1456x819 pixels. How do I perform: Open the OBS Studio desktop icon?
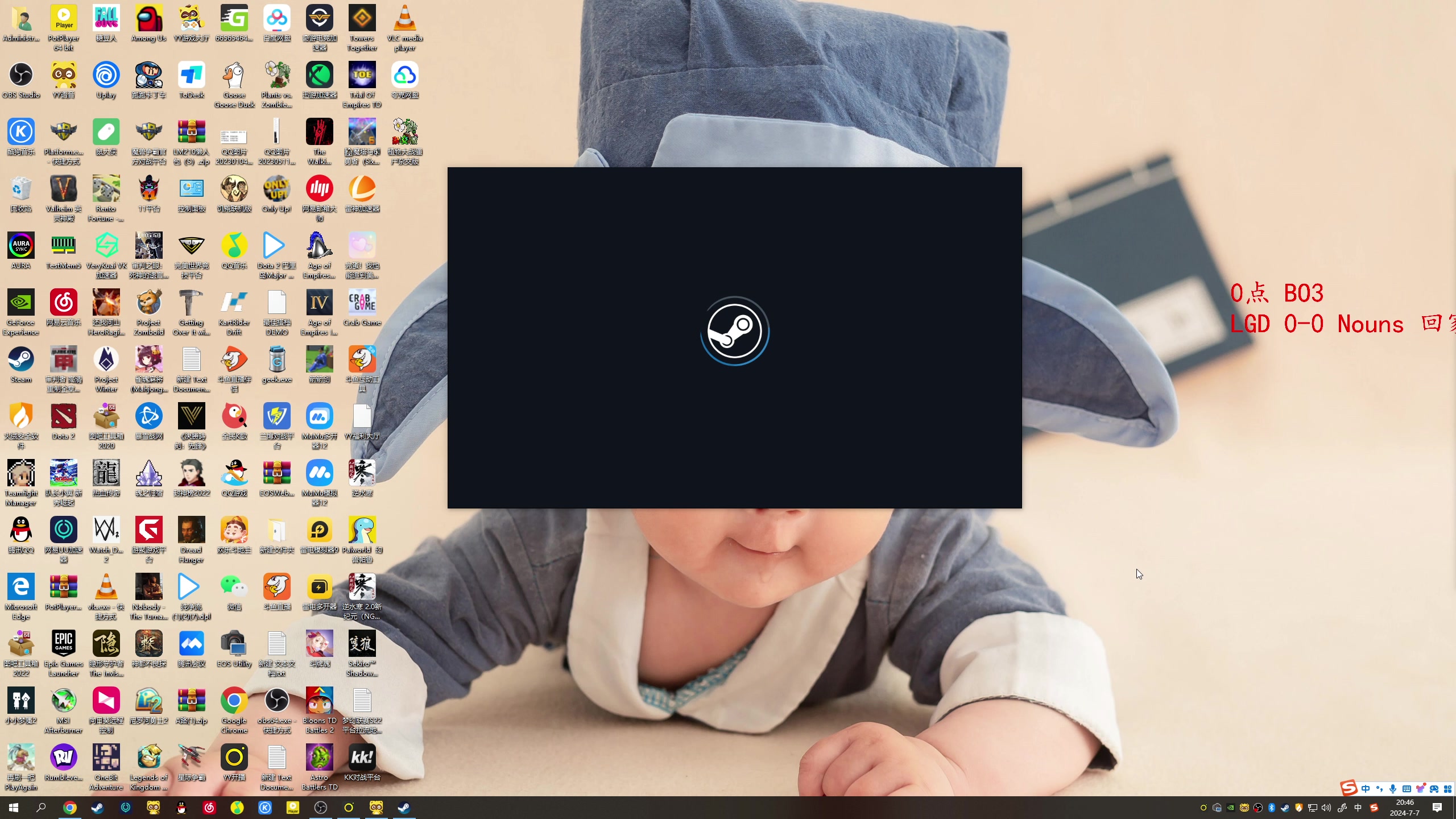pyautogui.click(x=21, y=76)
